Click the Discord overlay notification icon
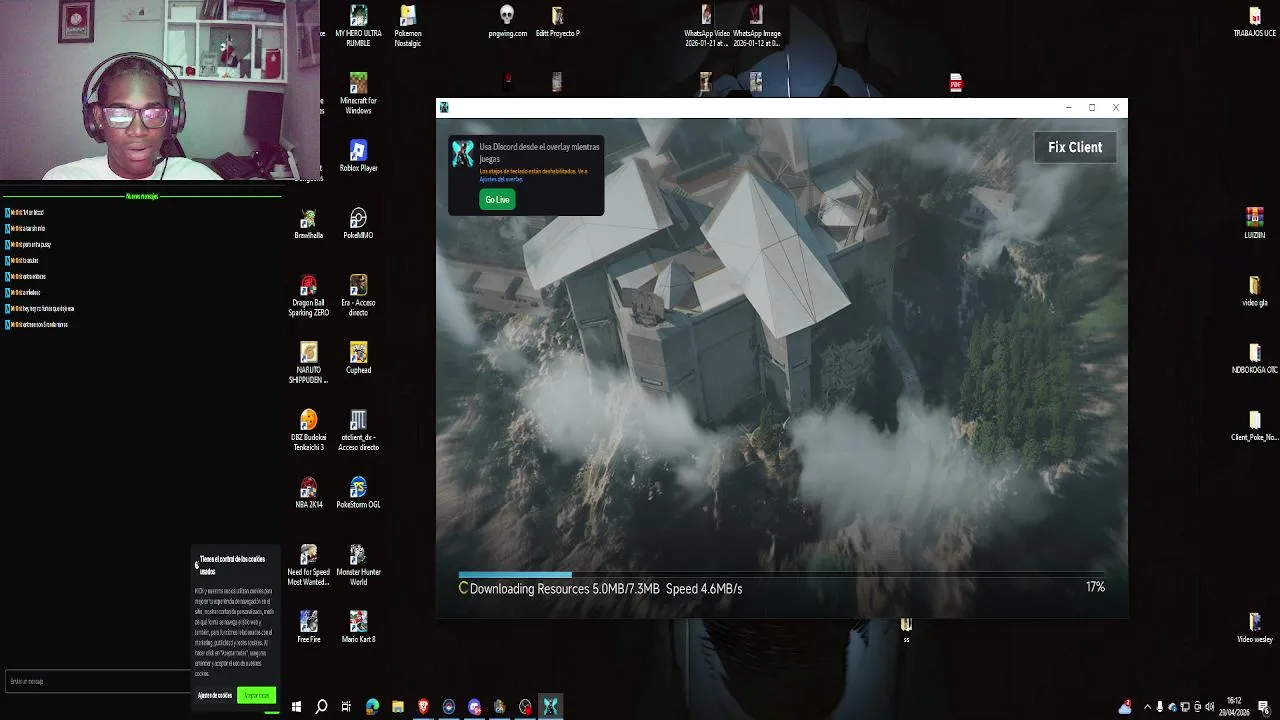Screen dimensions: 1280x720 point(462,153)
